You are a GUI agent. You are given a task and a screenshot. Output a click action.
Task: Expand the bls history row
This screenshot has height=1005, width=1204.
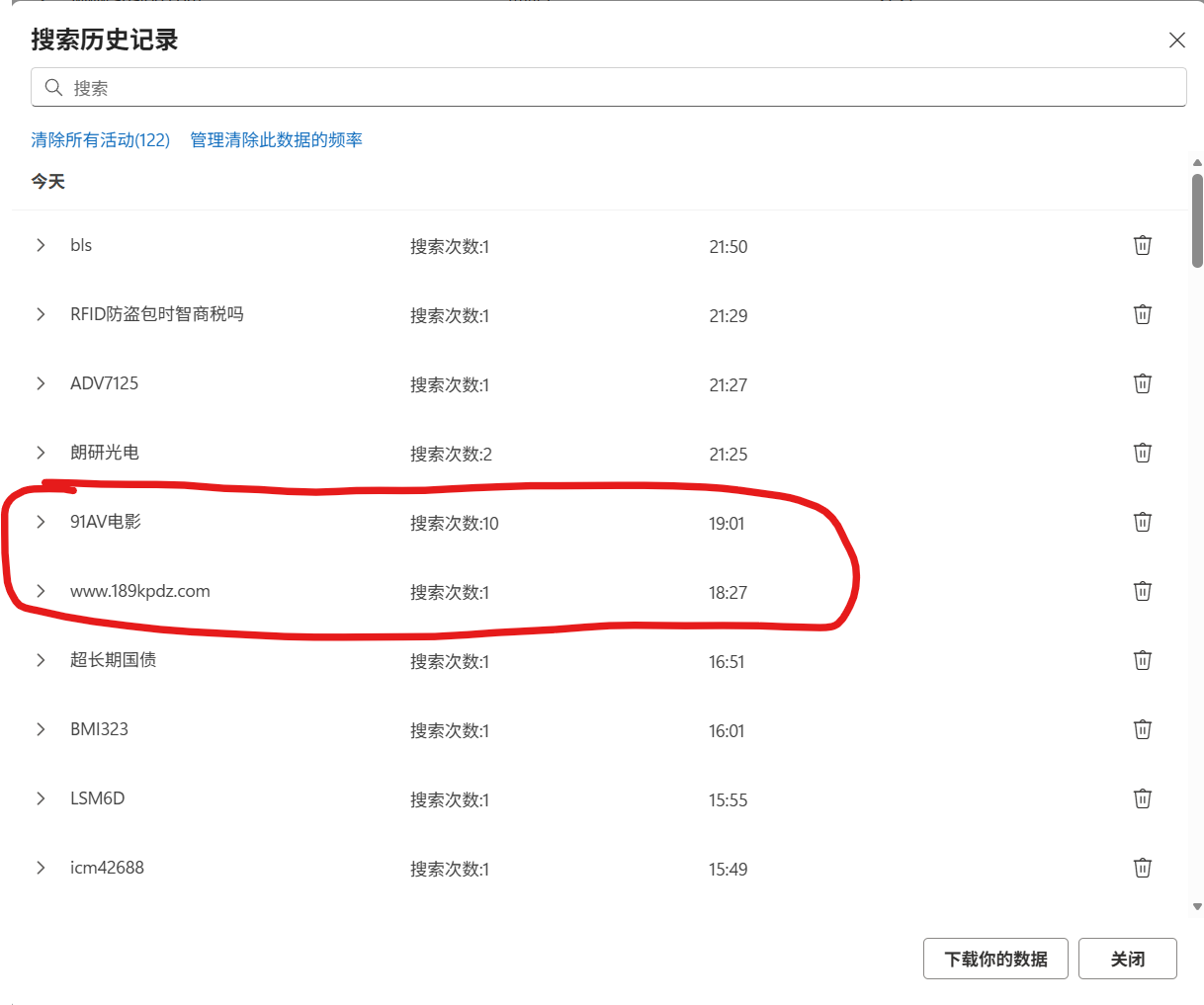pos(41,245)
